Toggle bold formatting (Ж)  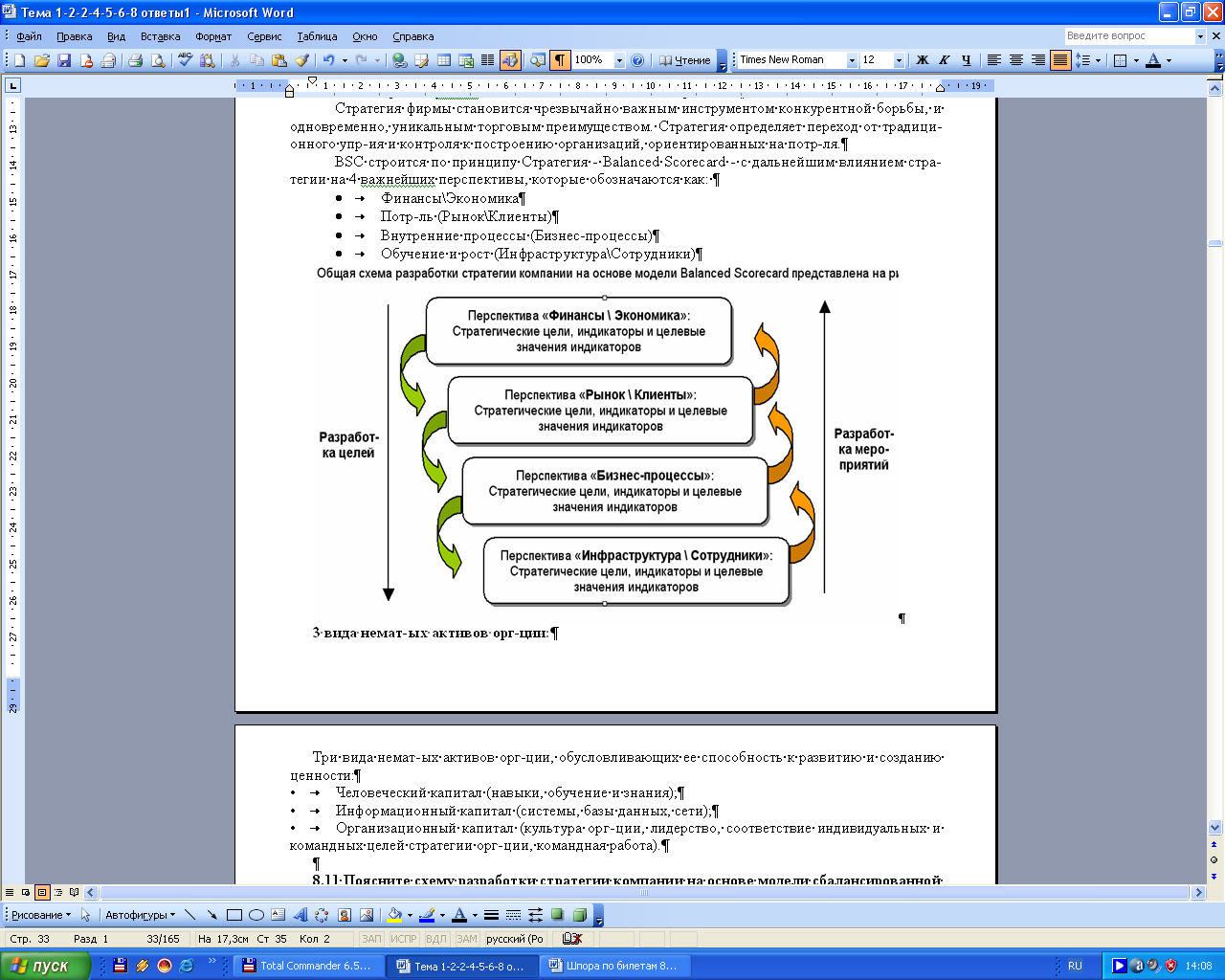pyautogui.click(x=923, y=60)
